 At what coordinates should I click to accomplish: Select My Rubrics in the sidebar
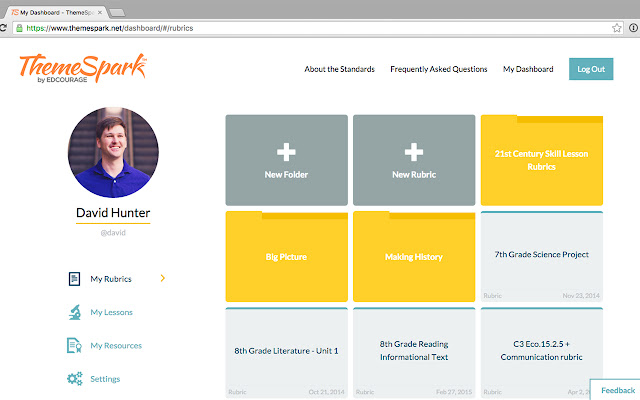coord(111,279)
